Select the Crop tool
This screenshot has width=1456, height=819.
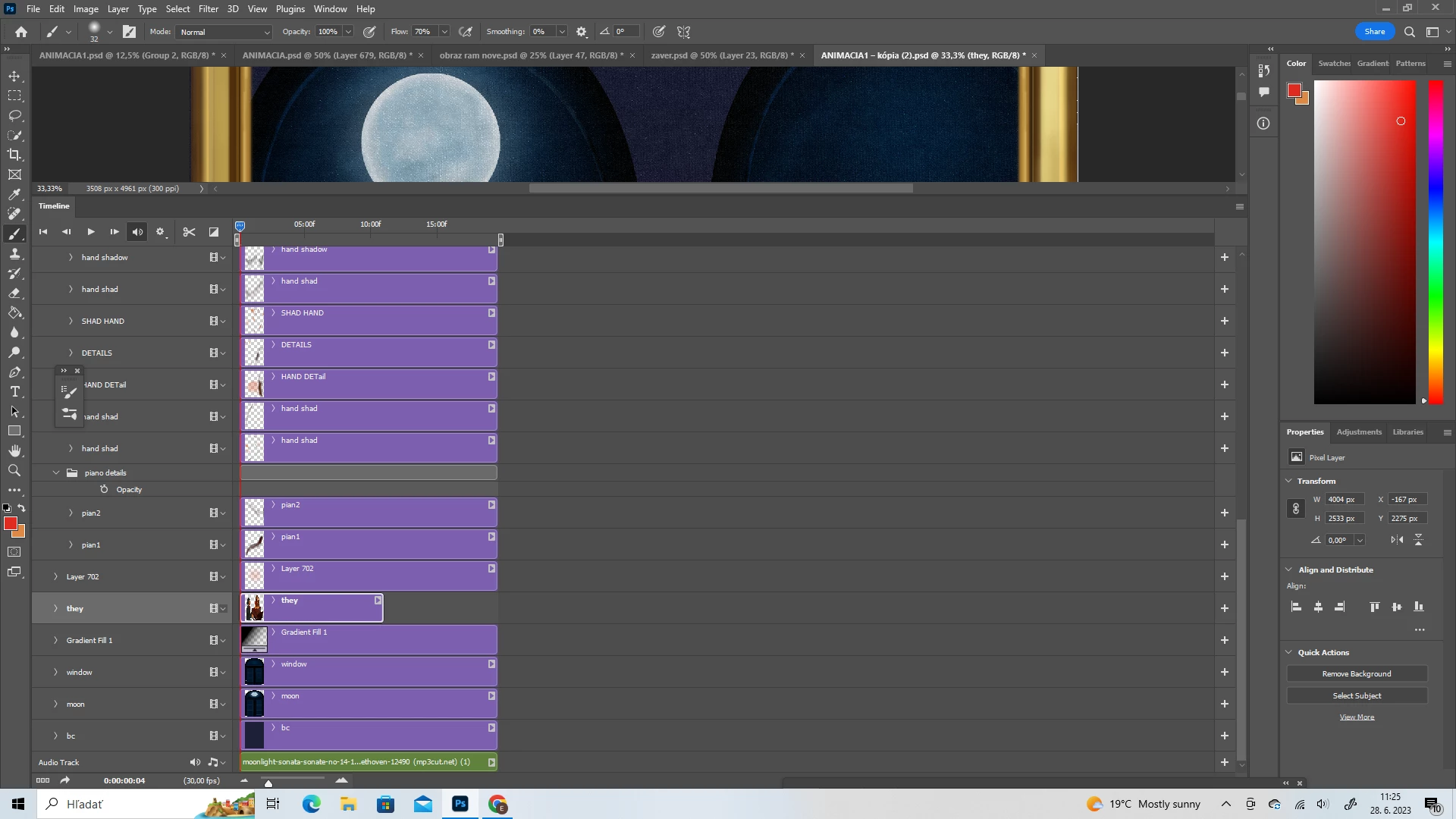click(x=14, y=155)
